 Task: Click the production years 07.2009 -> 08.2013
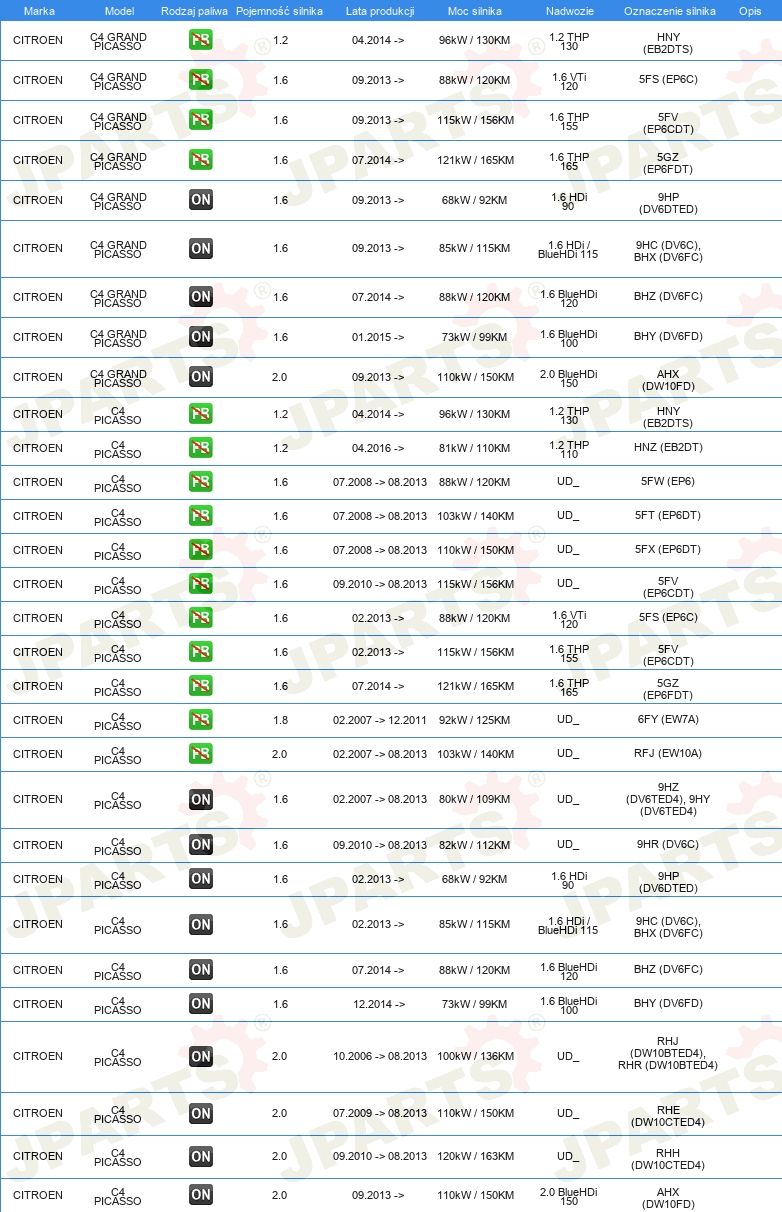pos(380,1113)
